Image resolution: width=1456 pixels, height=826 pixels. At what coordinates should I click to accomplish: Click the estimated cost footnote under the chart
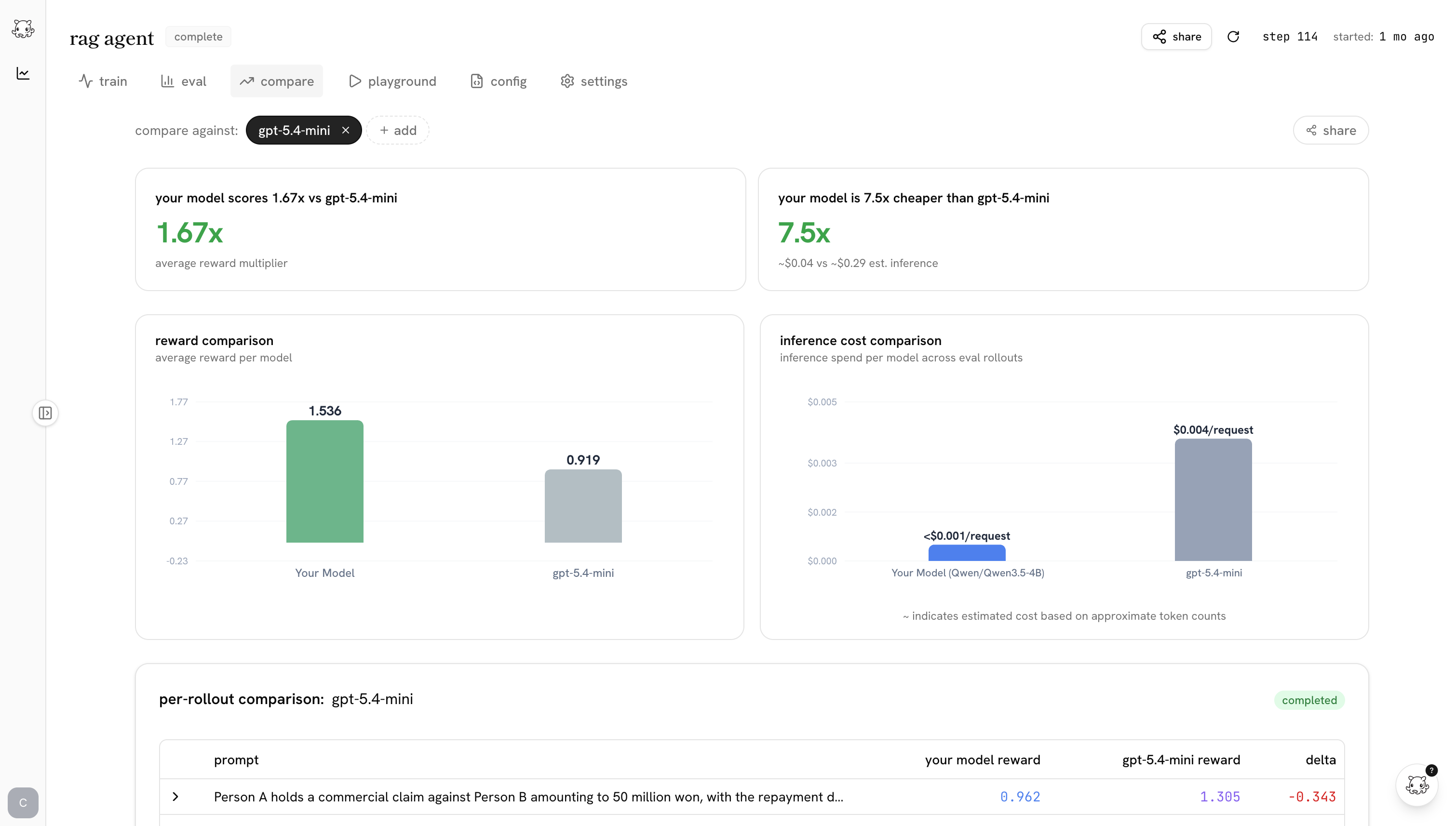(x=1065, y=616)
